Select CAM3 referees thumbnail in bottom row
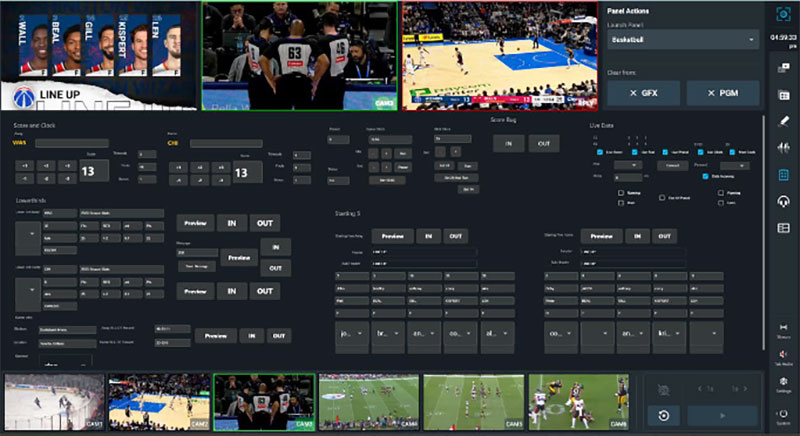 [264, 402]
